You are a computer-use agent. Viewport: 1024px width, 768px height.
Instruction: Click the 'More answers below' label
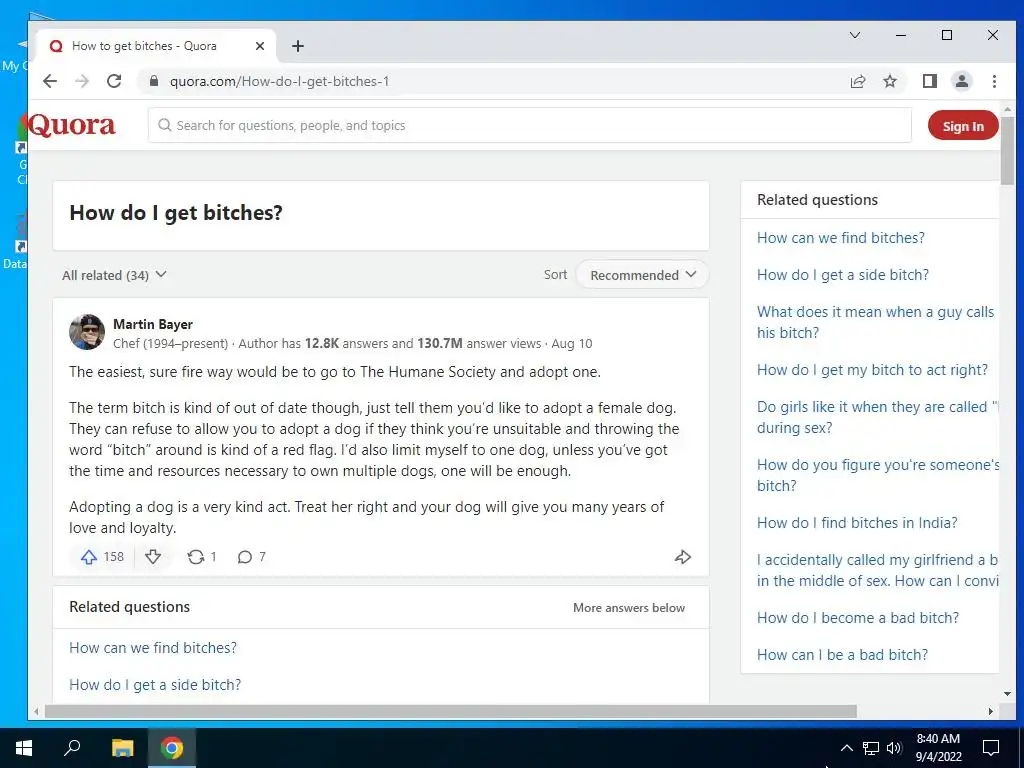pyautogui.click(x=629, y=608)
